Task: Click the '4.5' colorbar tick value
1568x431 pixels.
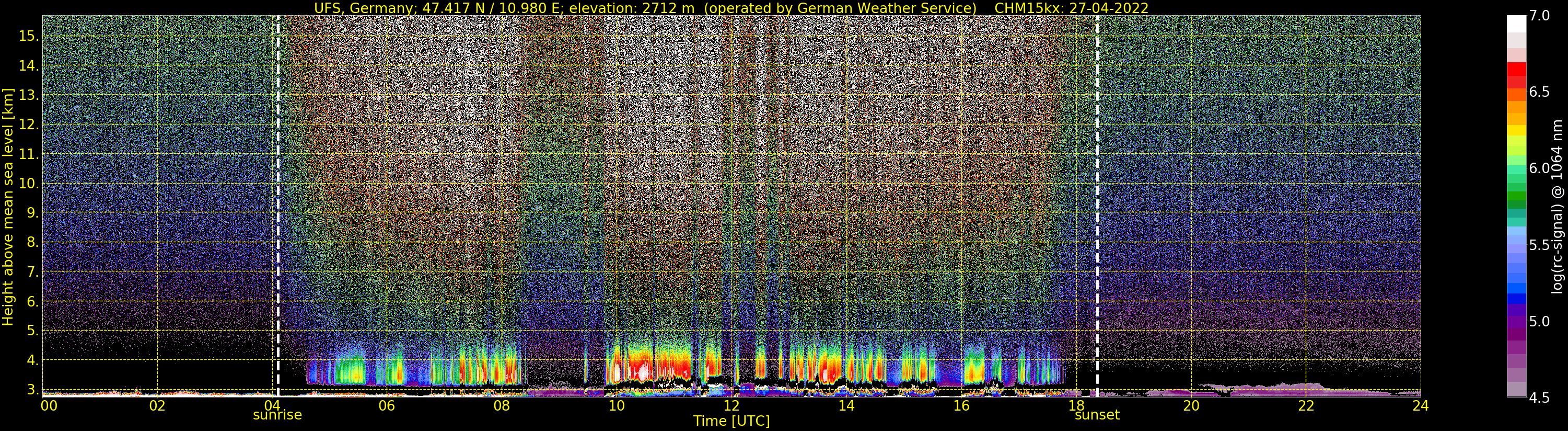Action: coord(1539,398)
